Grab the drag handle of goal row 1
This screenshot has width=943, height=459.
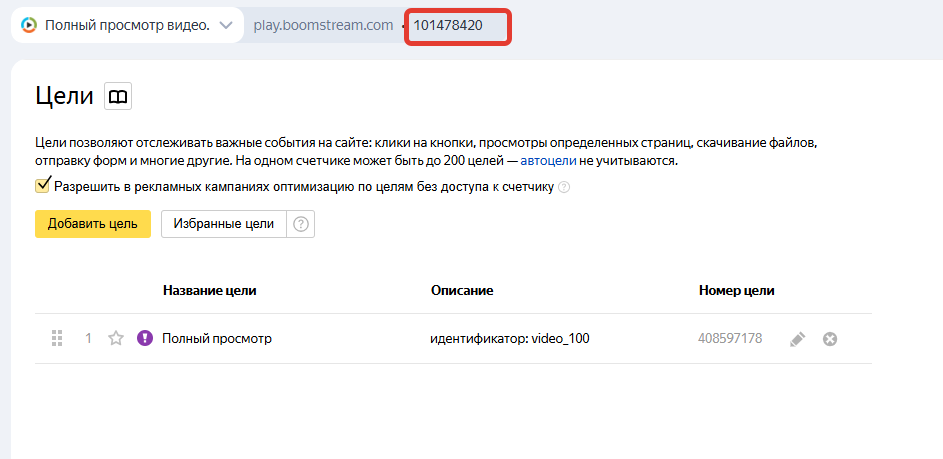[57, 339]
